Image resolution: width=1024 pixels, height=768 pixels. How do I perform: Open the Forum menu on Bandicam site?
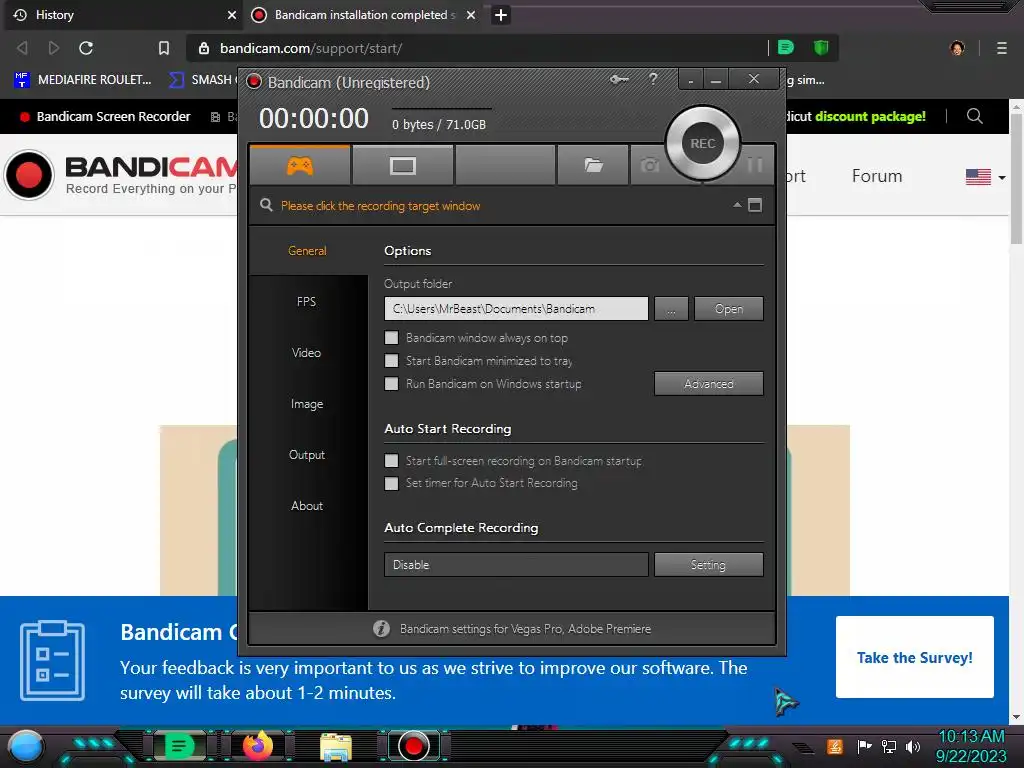[876, 176]
